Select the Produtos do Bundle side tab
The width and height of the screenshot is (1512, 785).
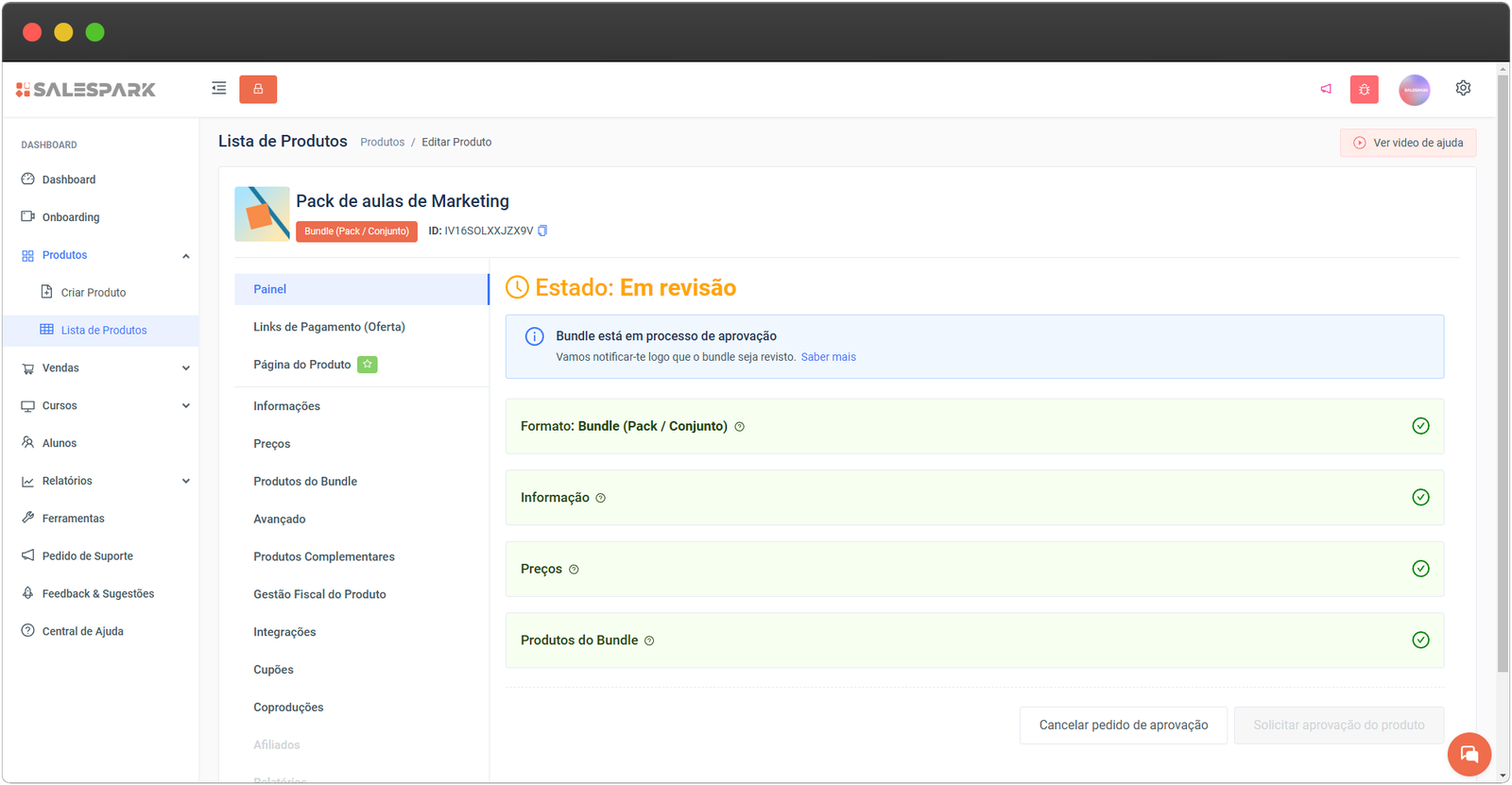point(305,482)
